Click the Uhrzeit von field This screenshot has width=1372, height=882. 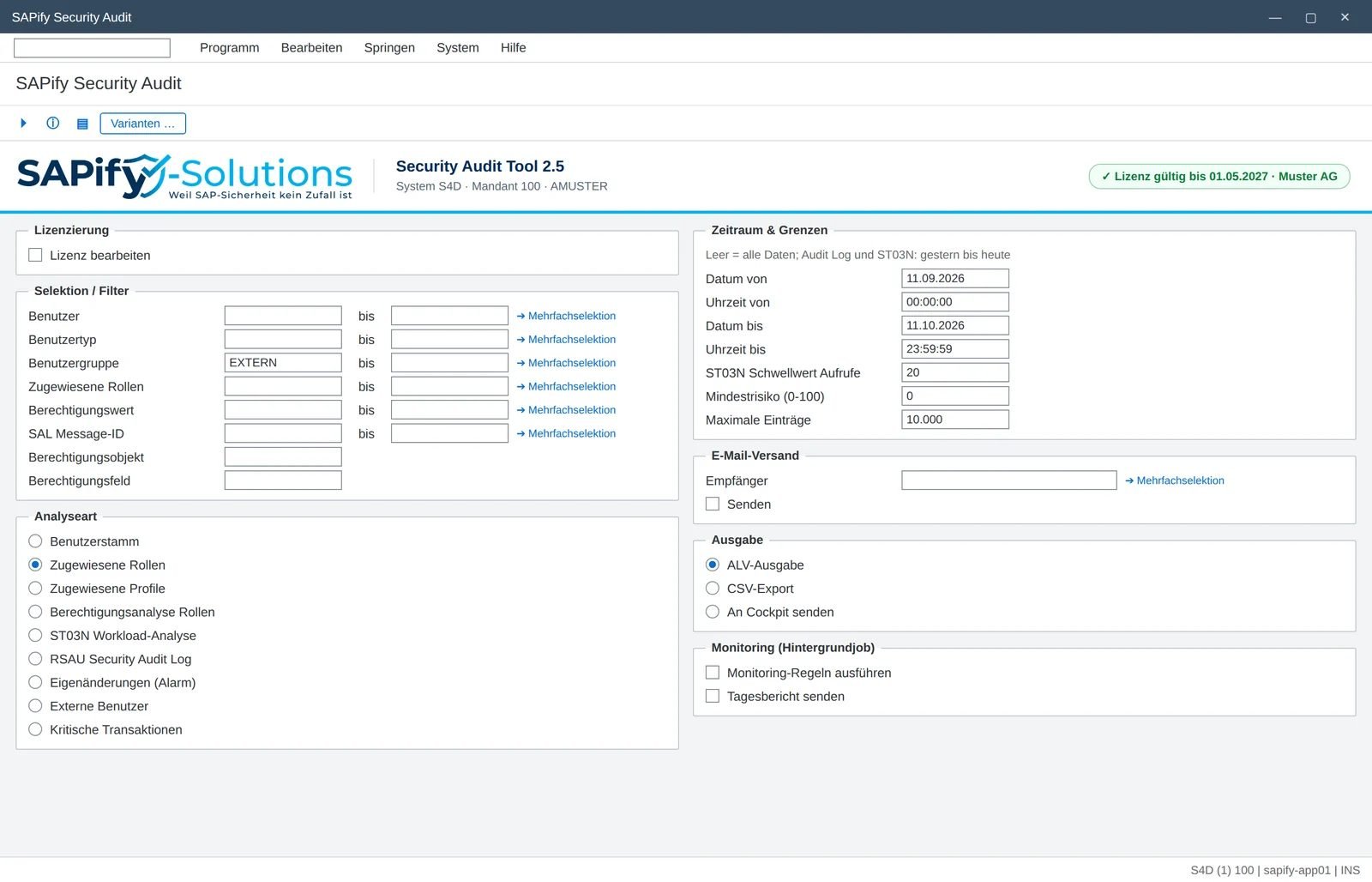(x=955, y=302)
